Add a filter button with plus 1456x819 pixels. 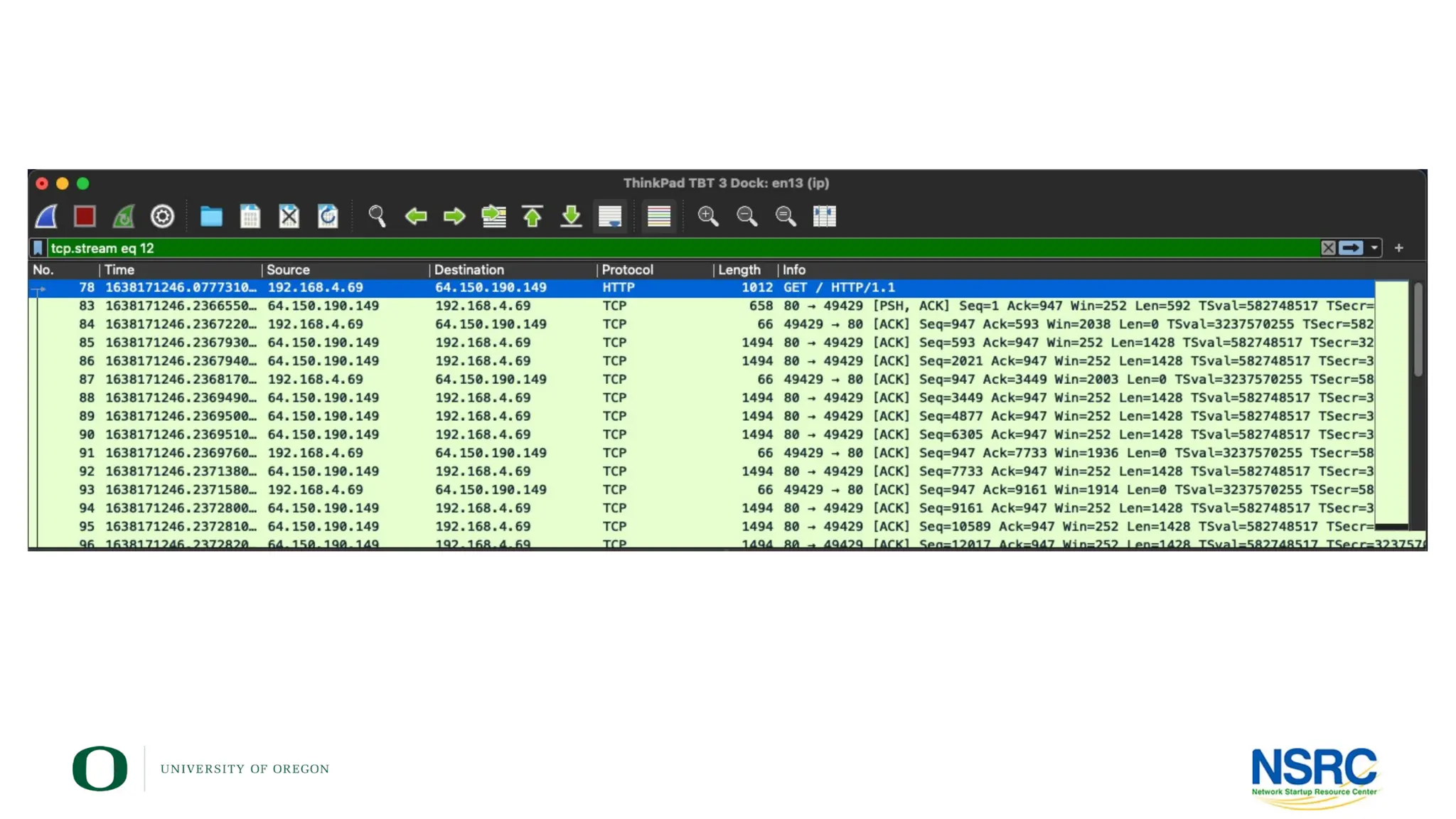[x=1398, y=248]
